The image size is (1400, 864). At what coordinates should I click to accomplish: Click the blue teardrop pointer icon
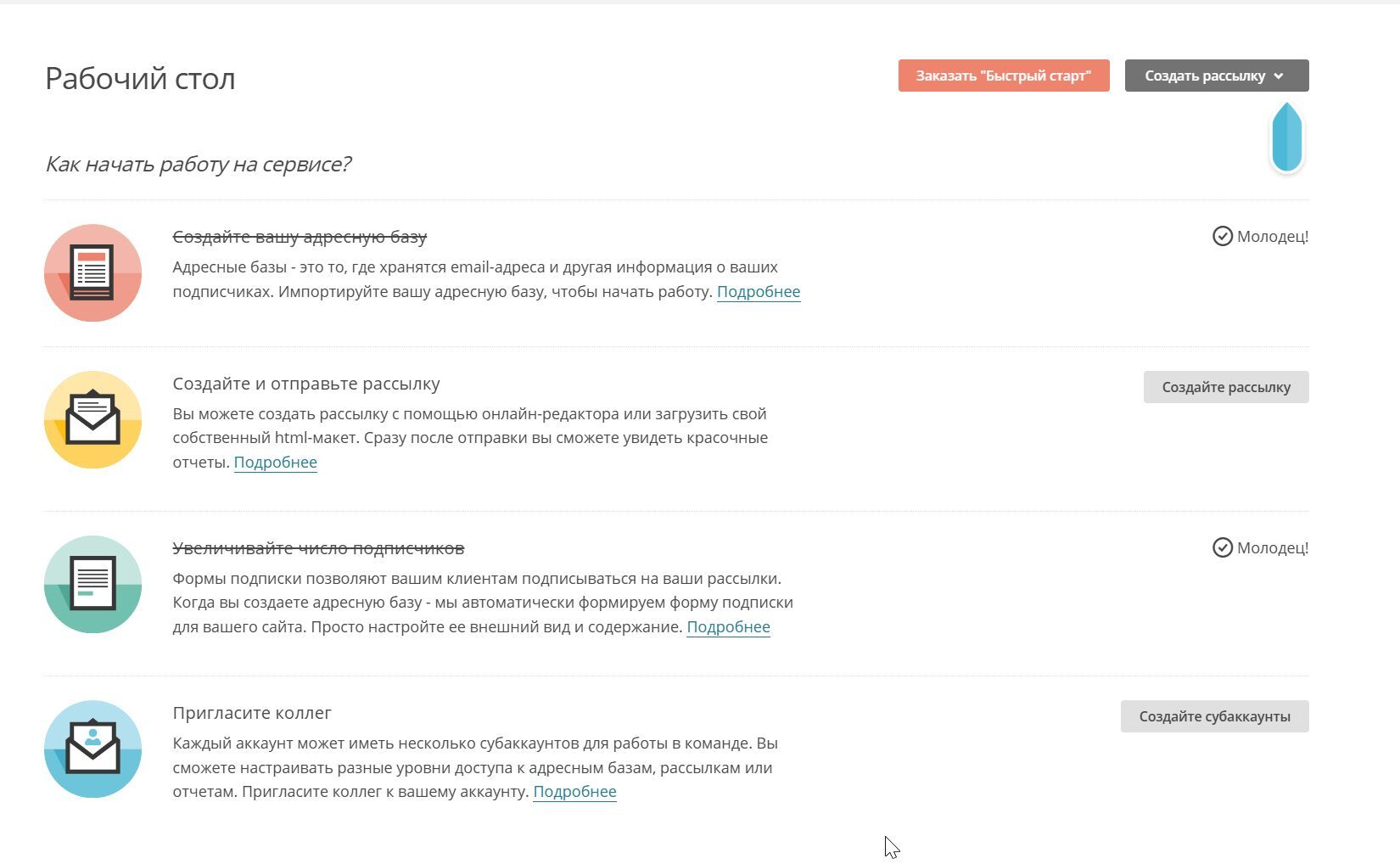(x=1286, y=137)
